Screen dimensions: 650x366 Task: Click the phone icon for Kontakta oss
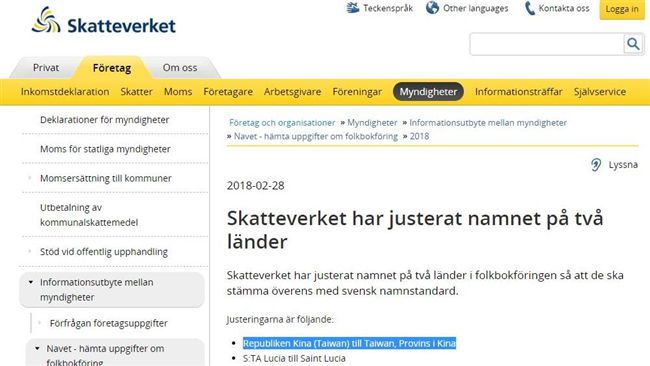[529, 8]
